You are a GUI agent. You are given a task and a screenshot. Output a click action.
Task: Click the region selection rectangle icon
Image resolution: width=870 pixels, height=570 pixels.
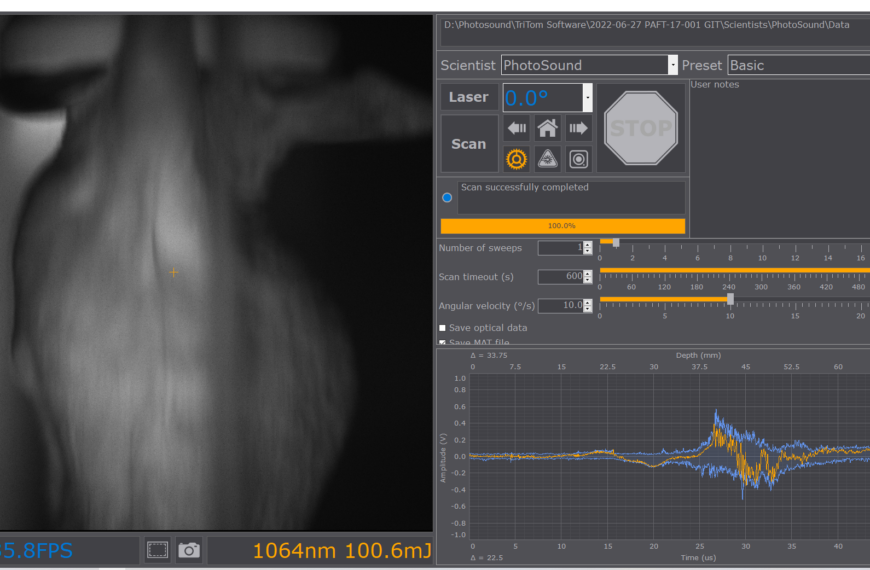point(157,549)
